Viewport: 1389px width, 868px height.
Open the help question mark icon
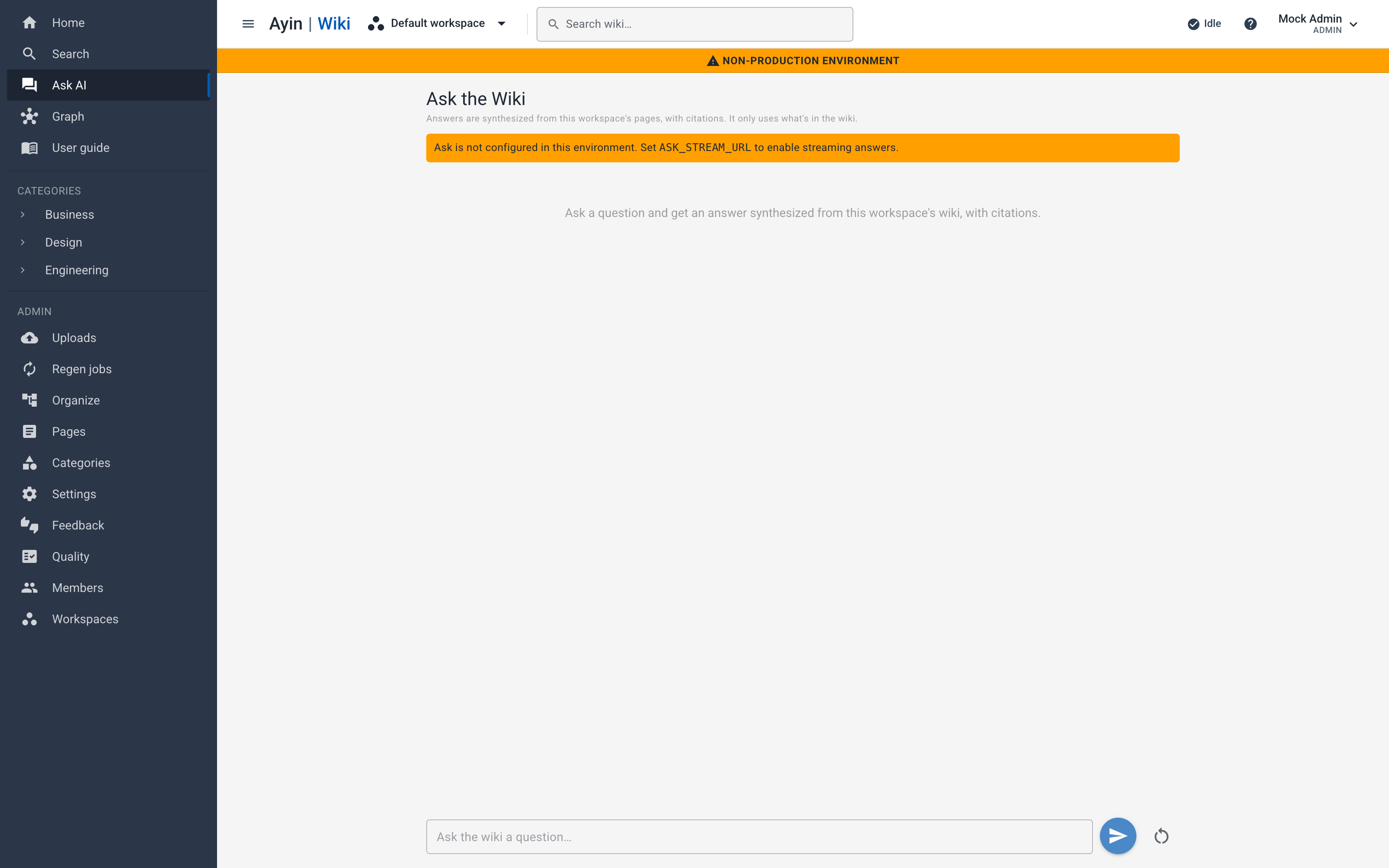tap(1250, 23)
